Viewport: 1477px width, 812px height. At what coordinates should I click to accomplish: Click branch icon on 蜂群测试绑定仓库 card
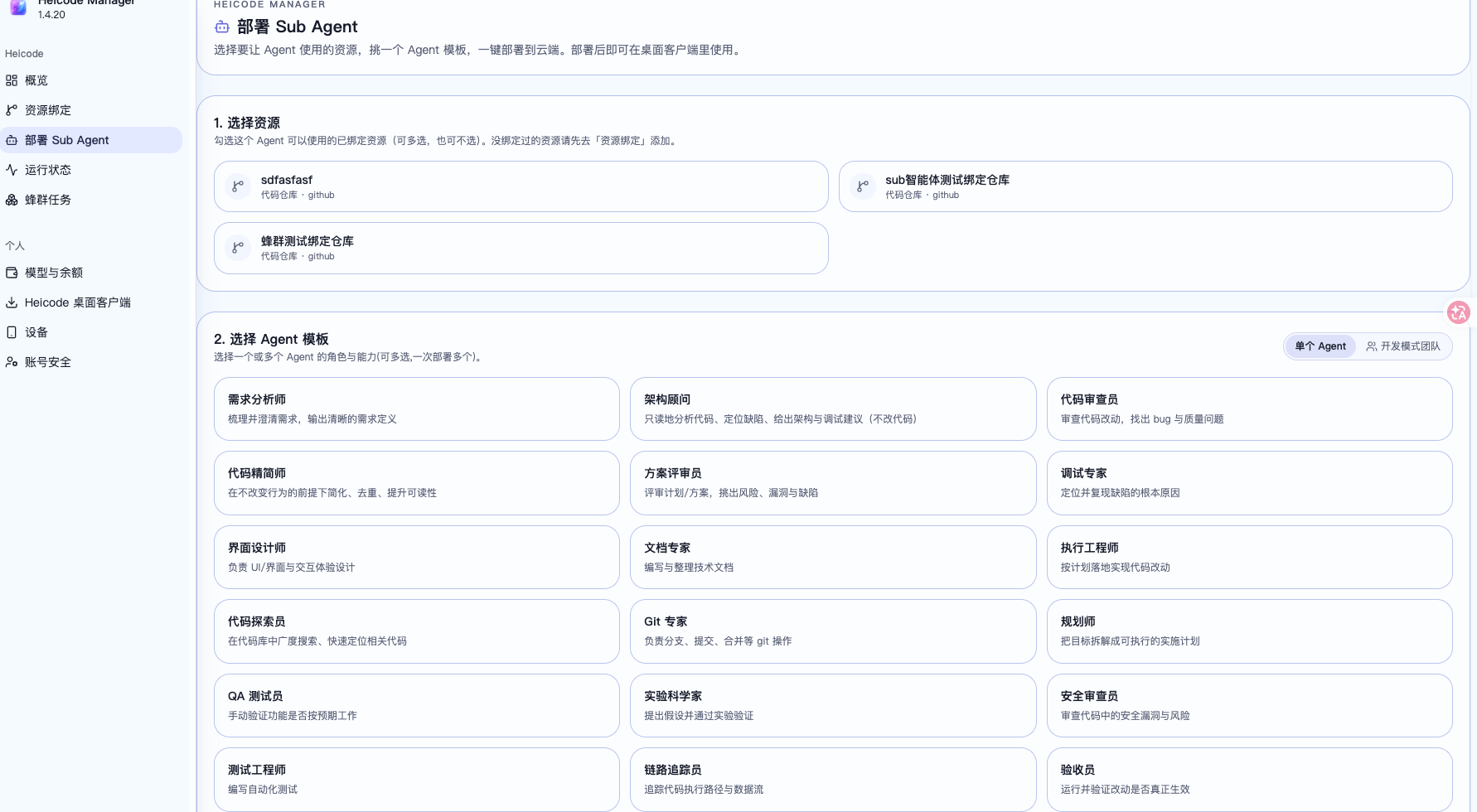(x=238, y=248)
